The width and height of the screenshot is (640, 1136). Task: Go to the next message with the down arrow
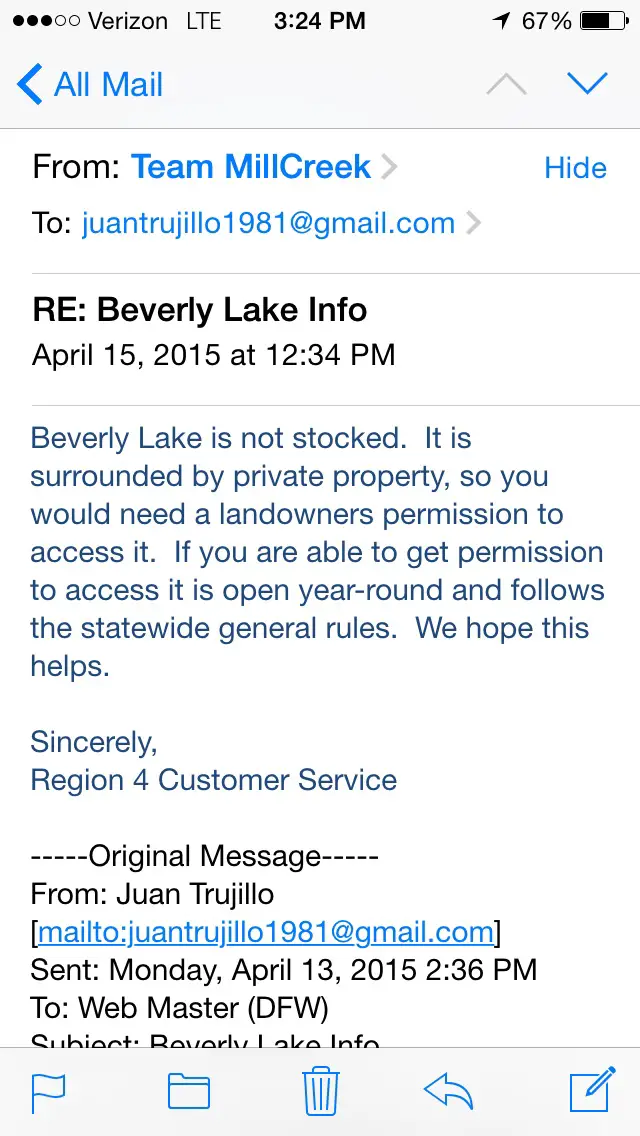tap(587, 85)
